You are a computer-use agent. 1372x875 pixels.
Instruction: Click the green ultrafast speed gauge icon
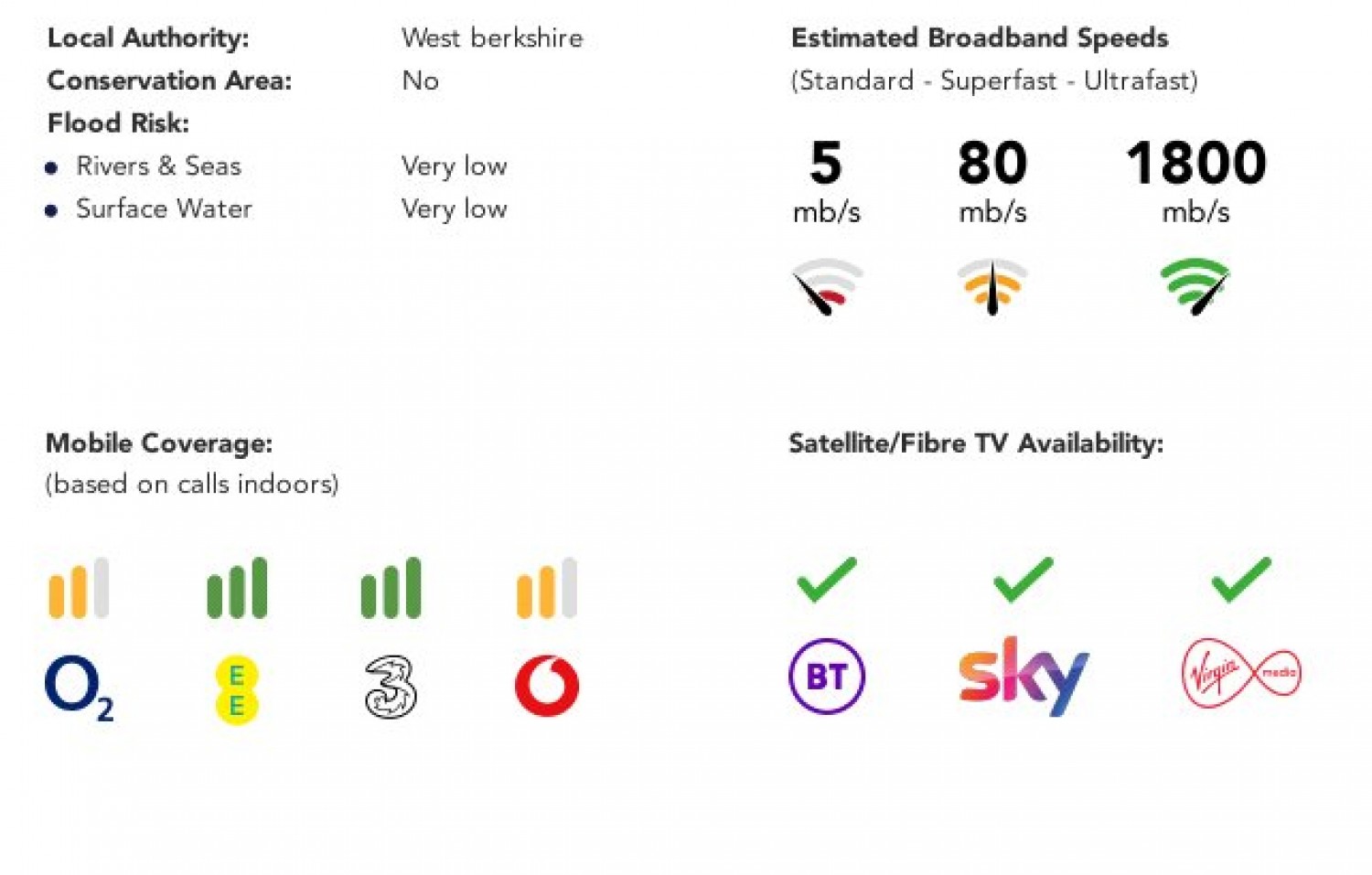click(x=1195, y=286)
